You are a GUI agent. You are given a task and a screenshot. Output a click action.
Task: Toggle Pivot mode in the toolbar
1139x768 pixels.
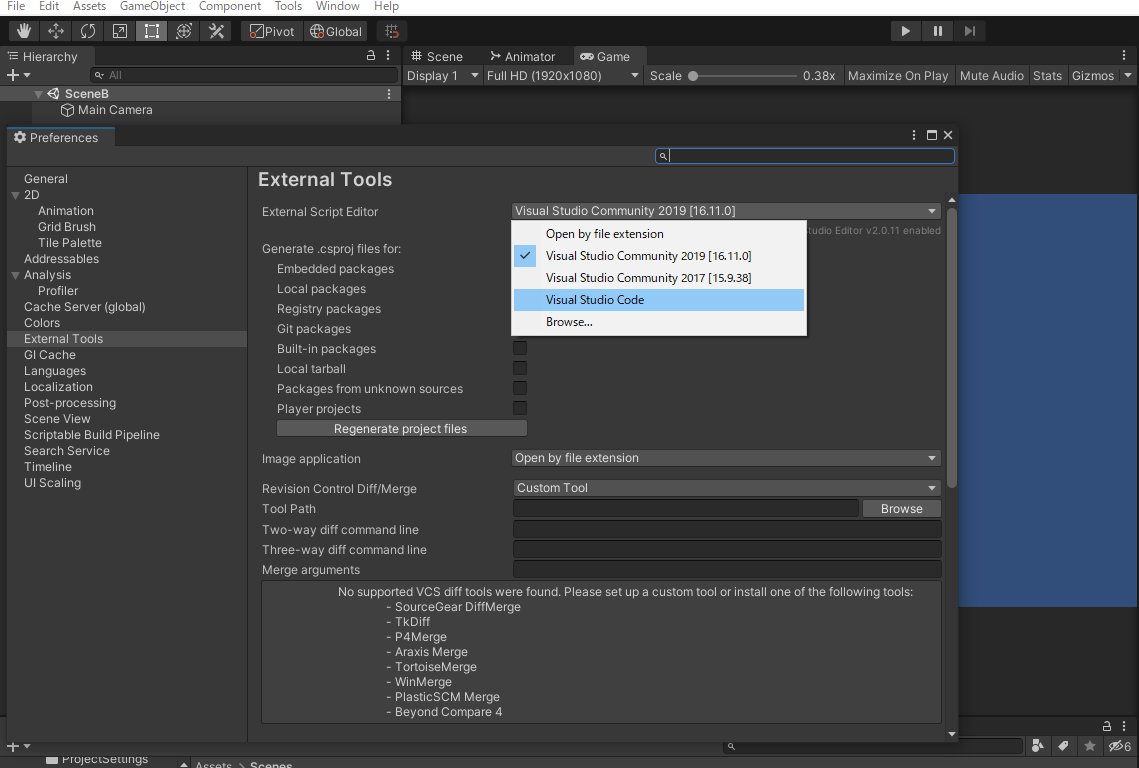coord(270,31)
